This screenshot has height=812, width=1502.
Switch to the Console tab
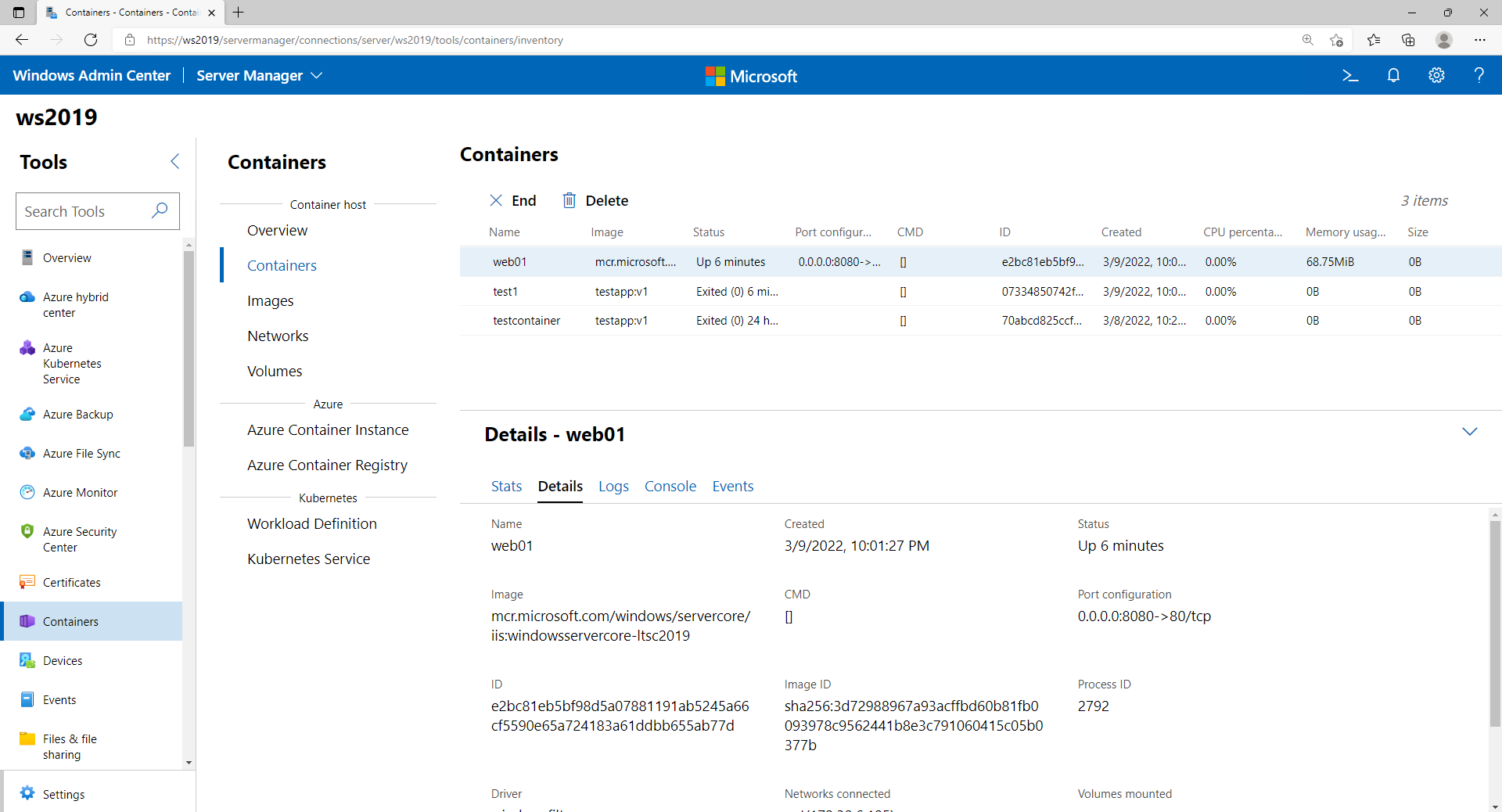click(x=670, y=486)
